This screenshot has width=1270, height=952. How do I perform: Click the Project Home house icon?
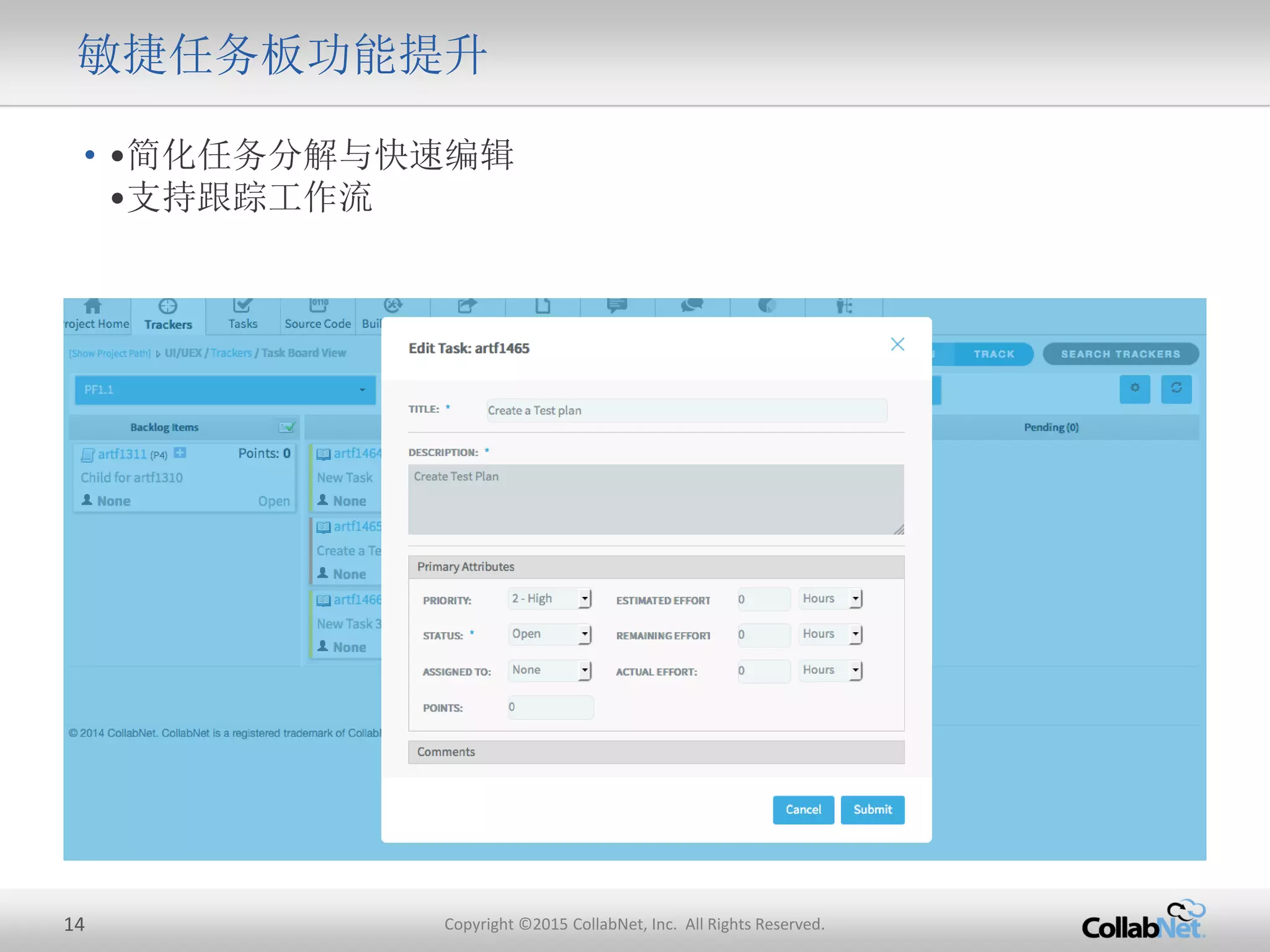click(x=93, y=306)
